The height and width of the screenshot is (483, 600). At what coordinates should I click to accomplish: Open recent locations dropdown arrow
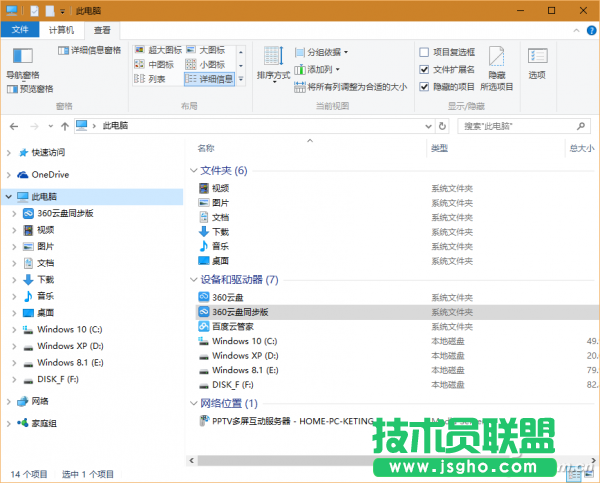click(51, 126)
